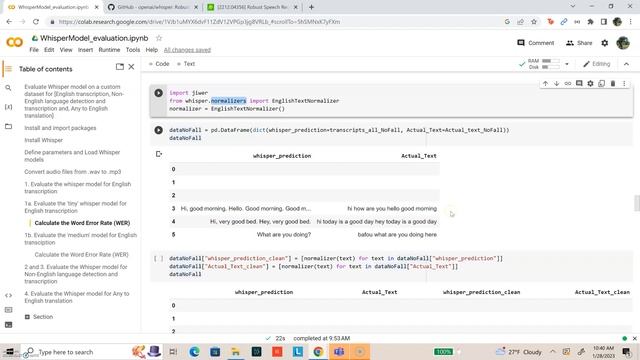Open the Table of contents sidebar icon

coord(8,69)
